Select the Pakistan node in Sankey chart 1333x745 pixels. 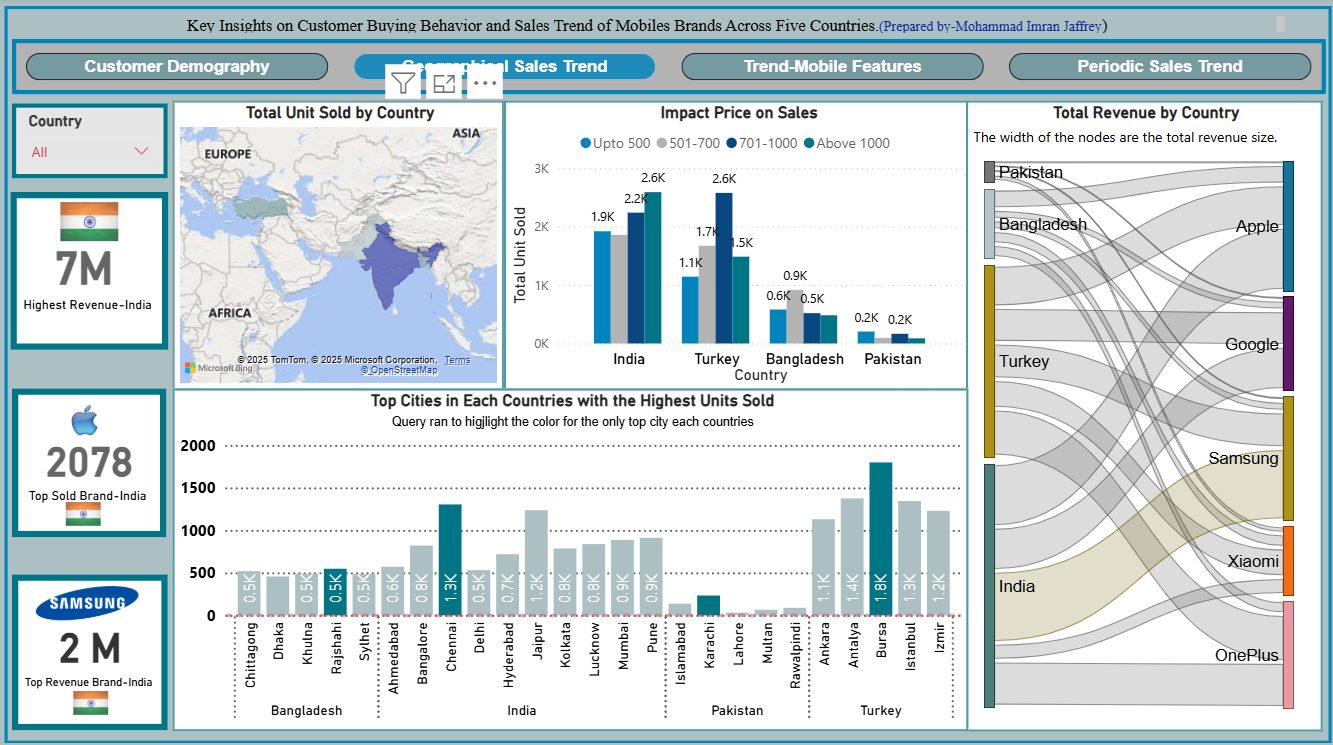(x=989, y=172)
